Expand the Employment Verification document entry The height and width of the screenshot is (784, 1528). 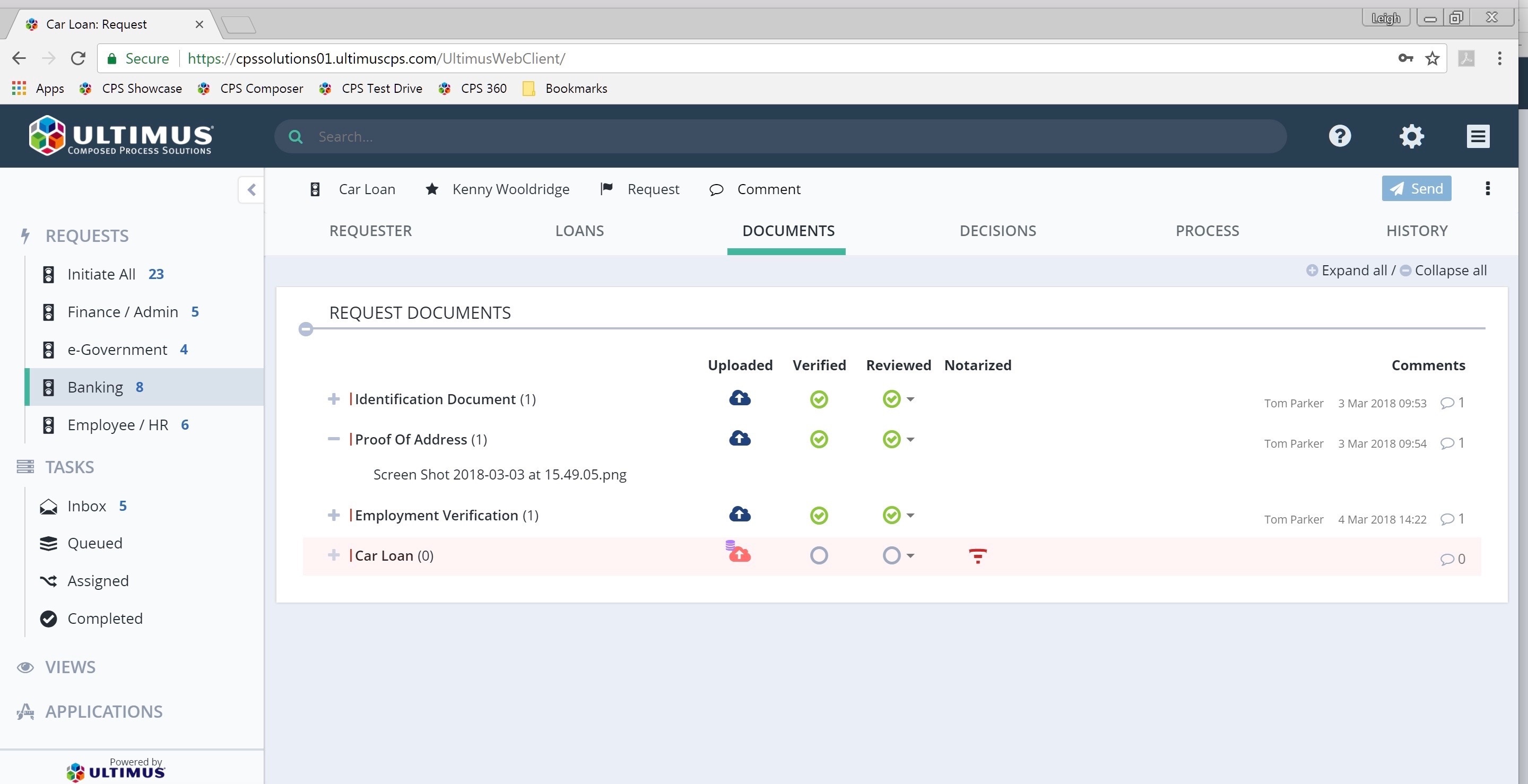(x=334, y=515)
